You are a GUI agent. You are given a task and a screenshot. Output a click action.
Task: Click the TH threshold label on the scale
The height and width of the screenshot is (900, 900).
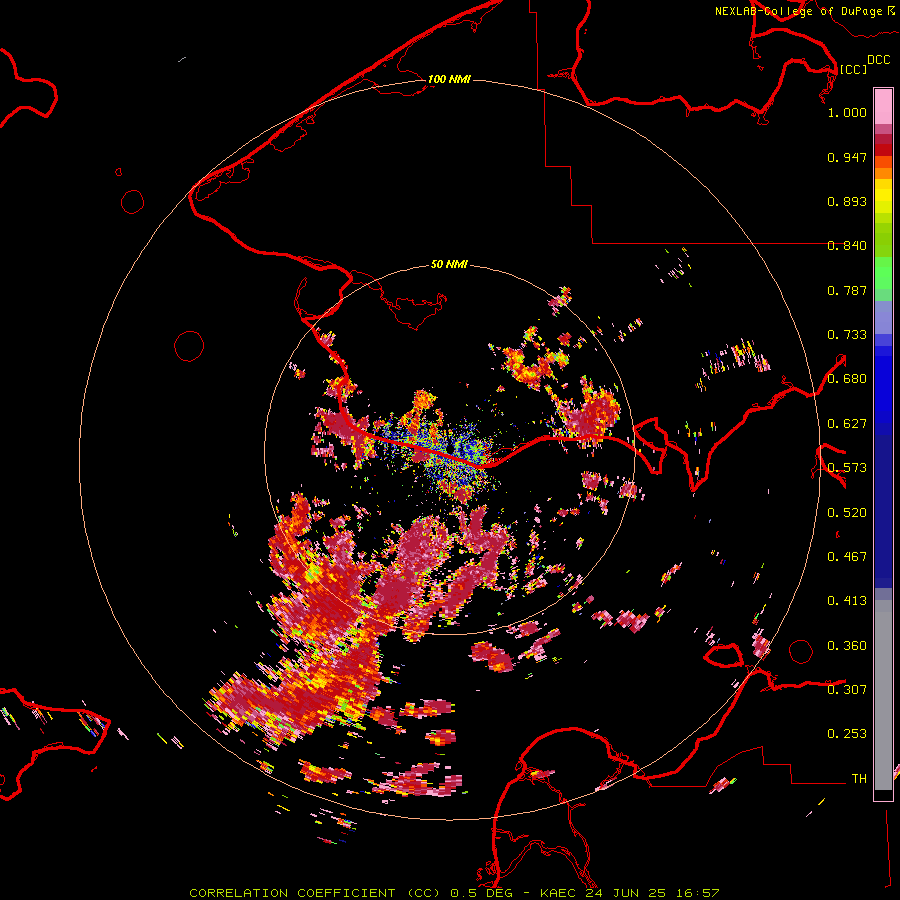coord(859,779)
